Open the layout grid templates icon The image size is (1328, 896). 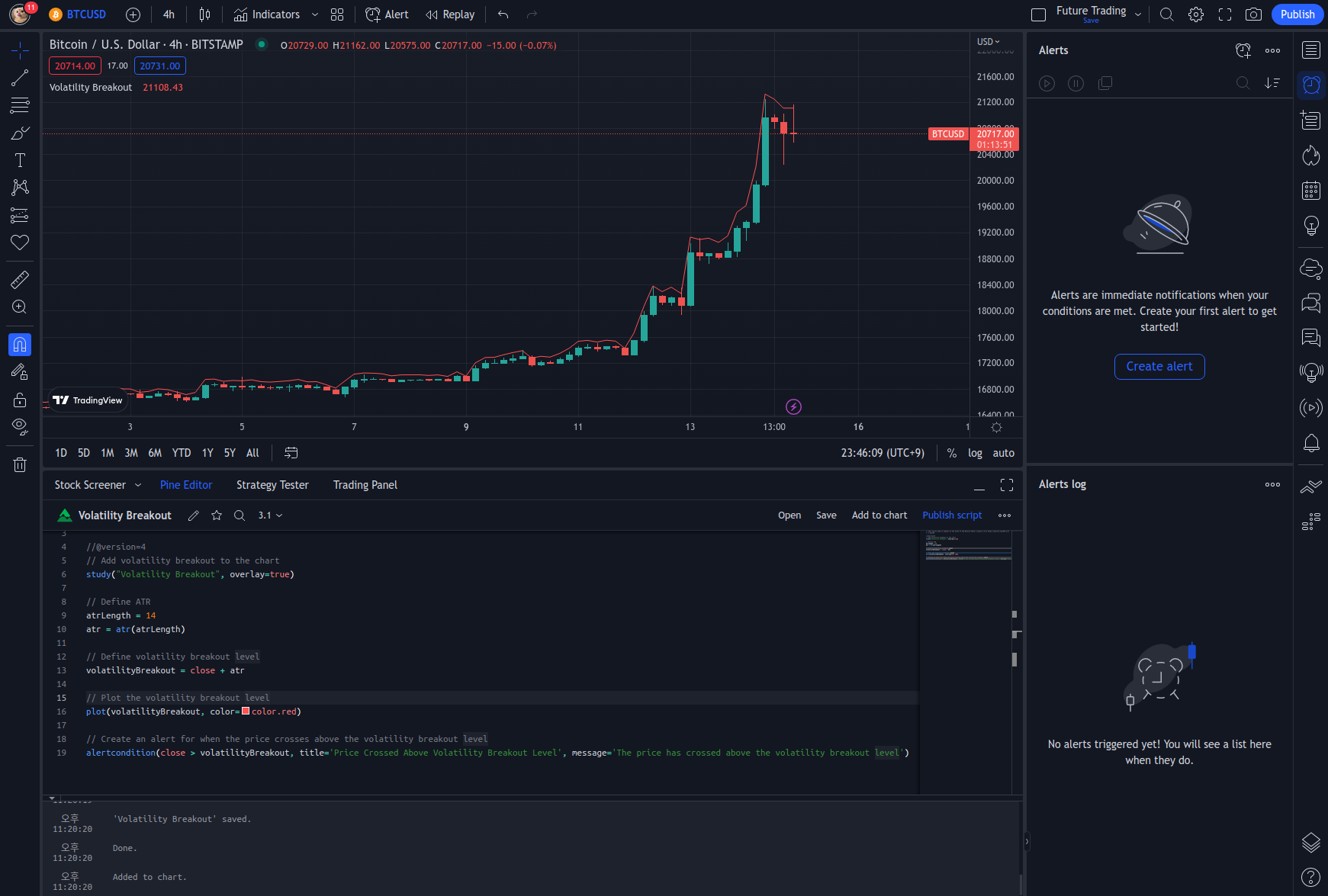pyautogui.click(x=337, y=14)
